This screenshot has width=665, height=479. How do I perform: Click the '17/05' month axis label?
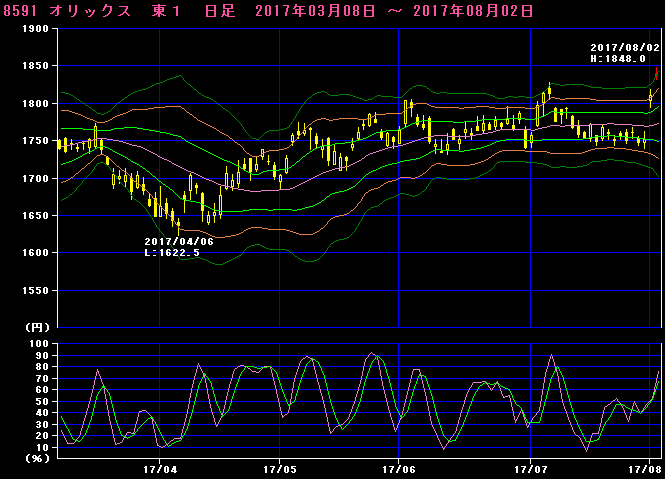point(279,469)
